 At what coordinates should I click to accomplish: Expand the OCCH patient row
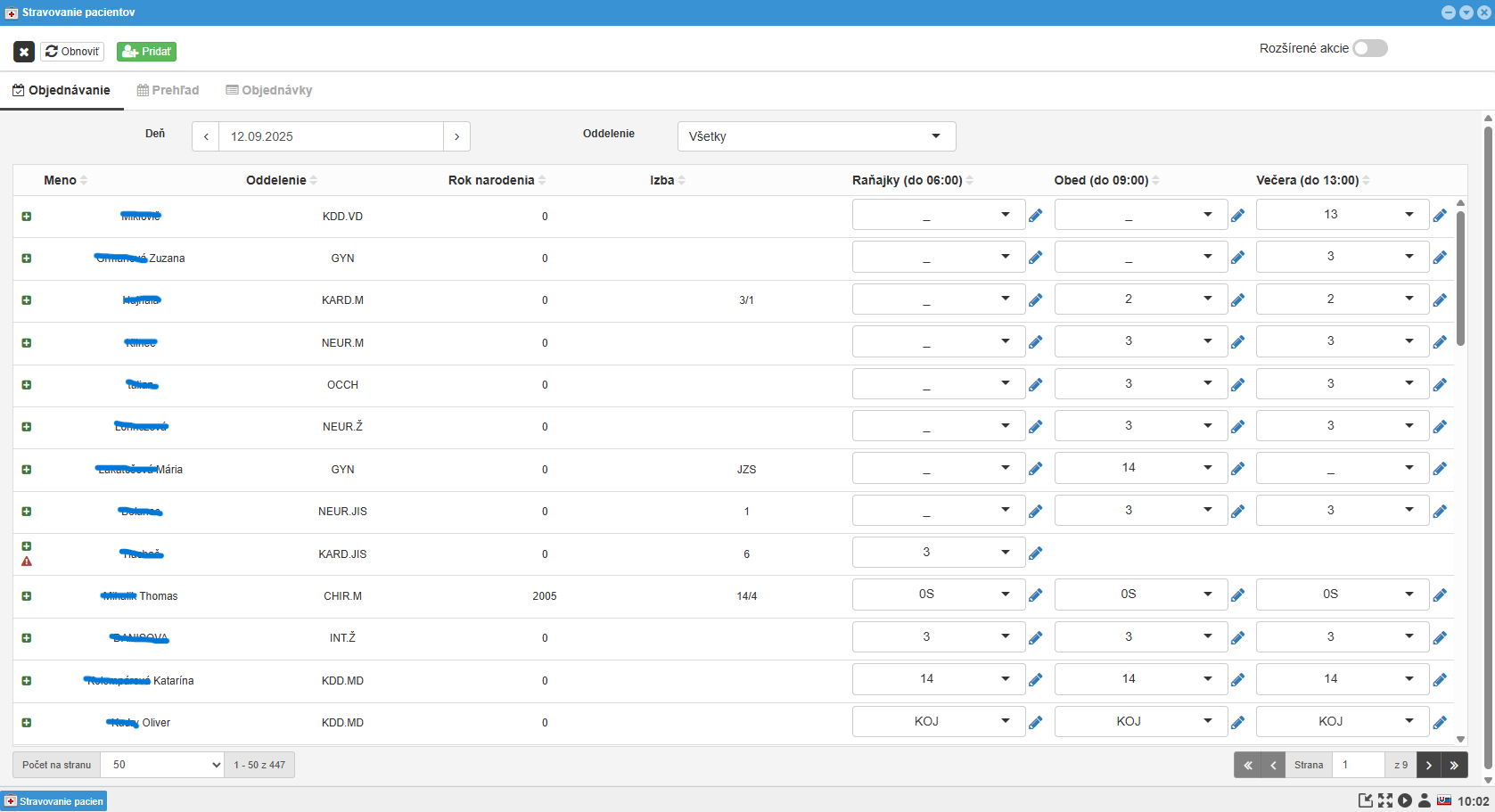[27, 385]
